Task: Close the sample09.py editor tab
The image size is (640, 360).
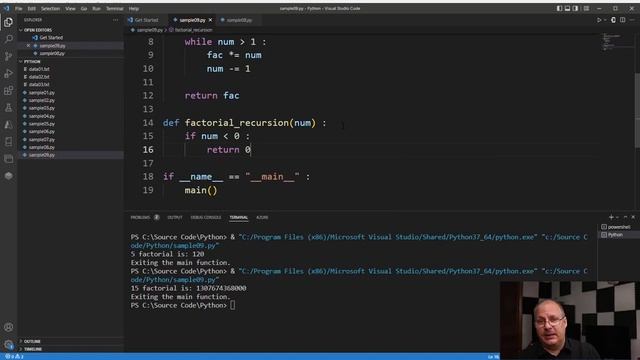Action: pyautogui.click(x=211, y=20)
